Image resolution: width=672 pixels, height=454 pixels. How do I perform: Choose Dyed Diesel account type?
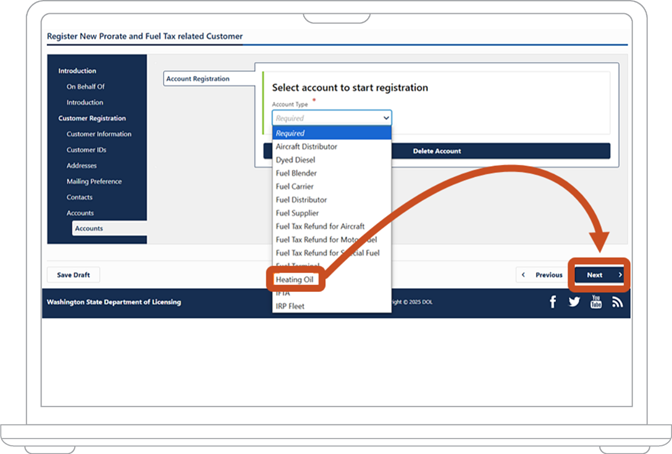click(x=332, y=159)
